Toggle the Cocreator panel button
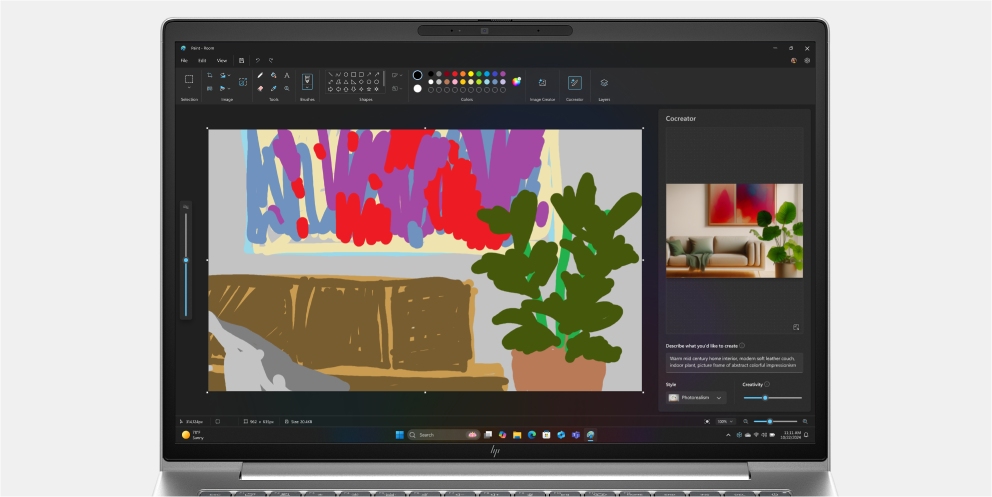 click(574, 83)
